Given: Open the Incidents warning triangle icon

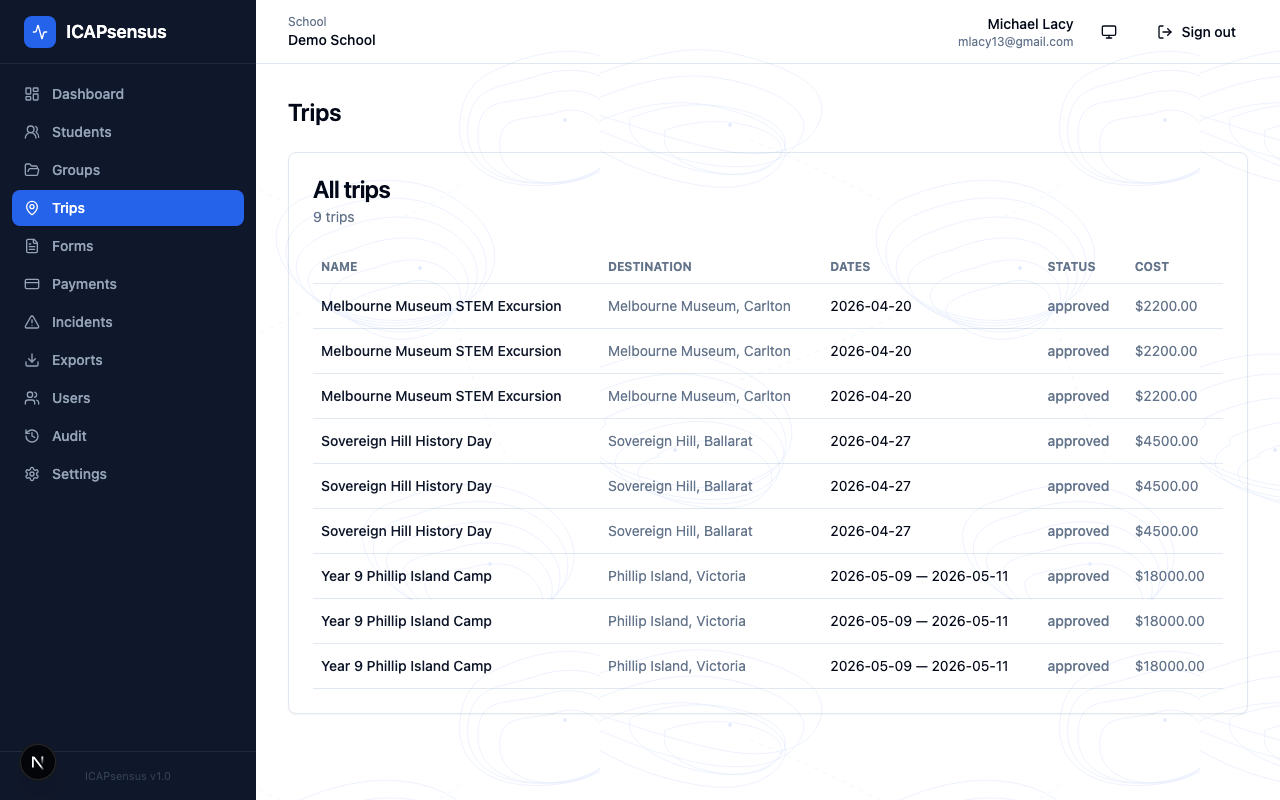Looking at the screenshot, I should pyautogui.click(x=32, y=322).
